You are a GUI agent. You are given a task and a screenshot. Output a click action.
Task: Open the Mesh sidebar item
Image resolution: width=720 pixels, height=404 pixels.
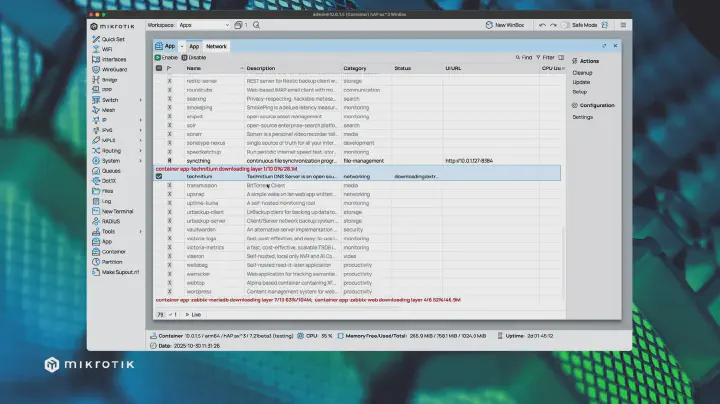104,110
